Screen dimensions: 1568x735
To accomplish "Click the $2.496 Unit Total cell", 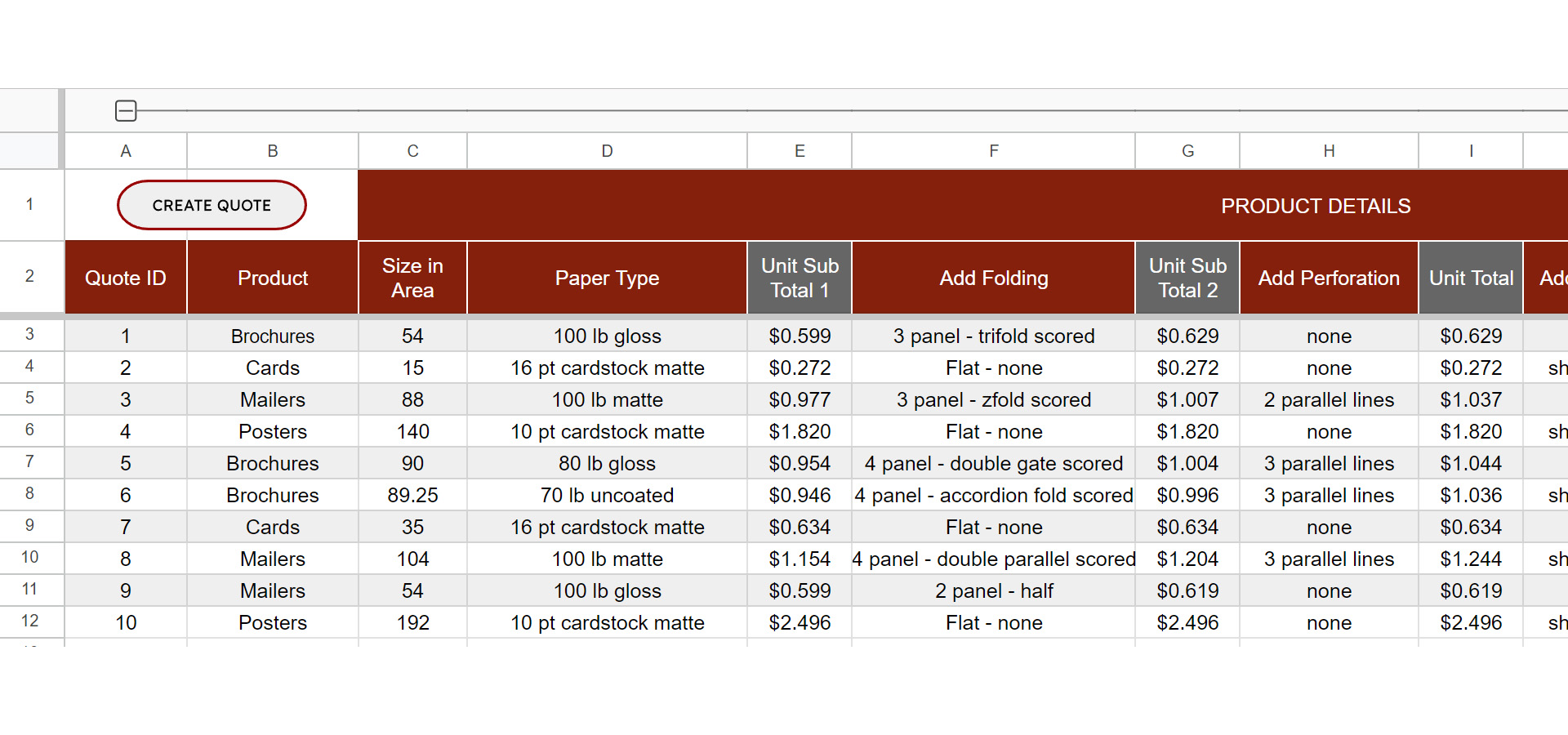I will tap(1471, 623).
